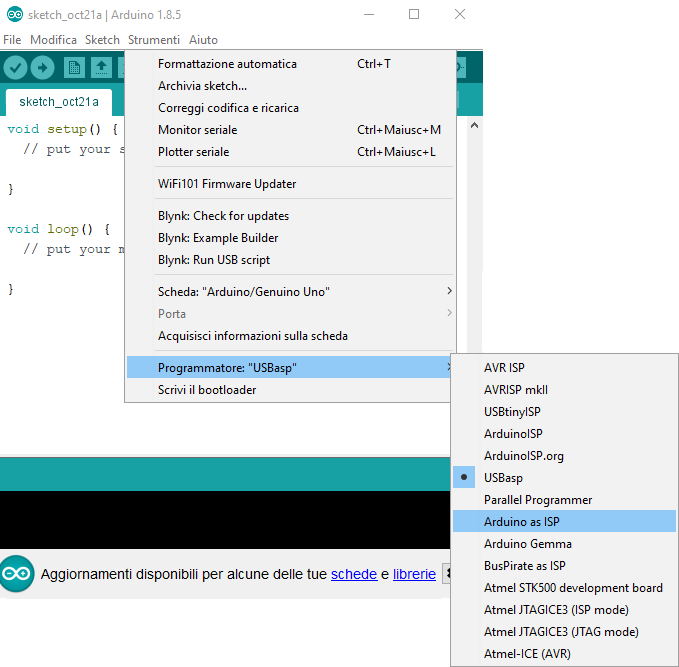This screenshot has width=679, height=667.
Task: Open the Modifica menu
Action: (53, 40)
